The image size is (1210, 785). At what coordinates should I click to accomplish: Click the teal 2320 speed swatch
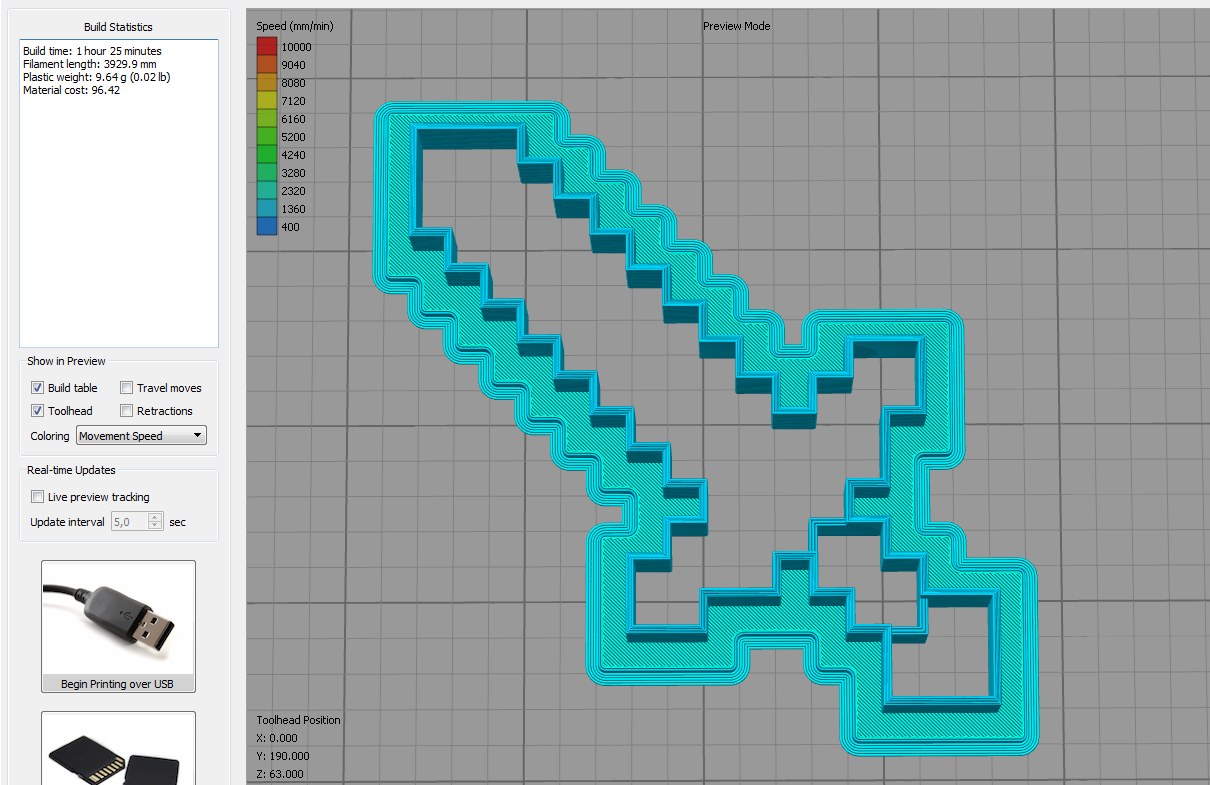click(x=265, y=190)
